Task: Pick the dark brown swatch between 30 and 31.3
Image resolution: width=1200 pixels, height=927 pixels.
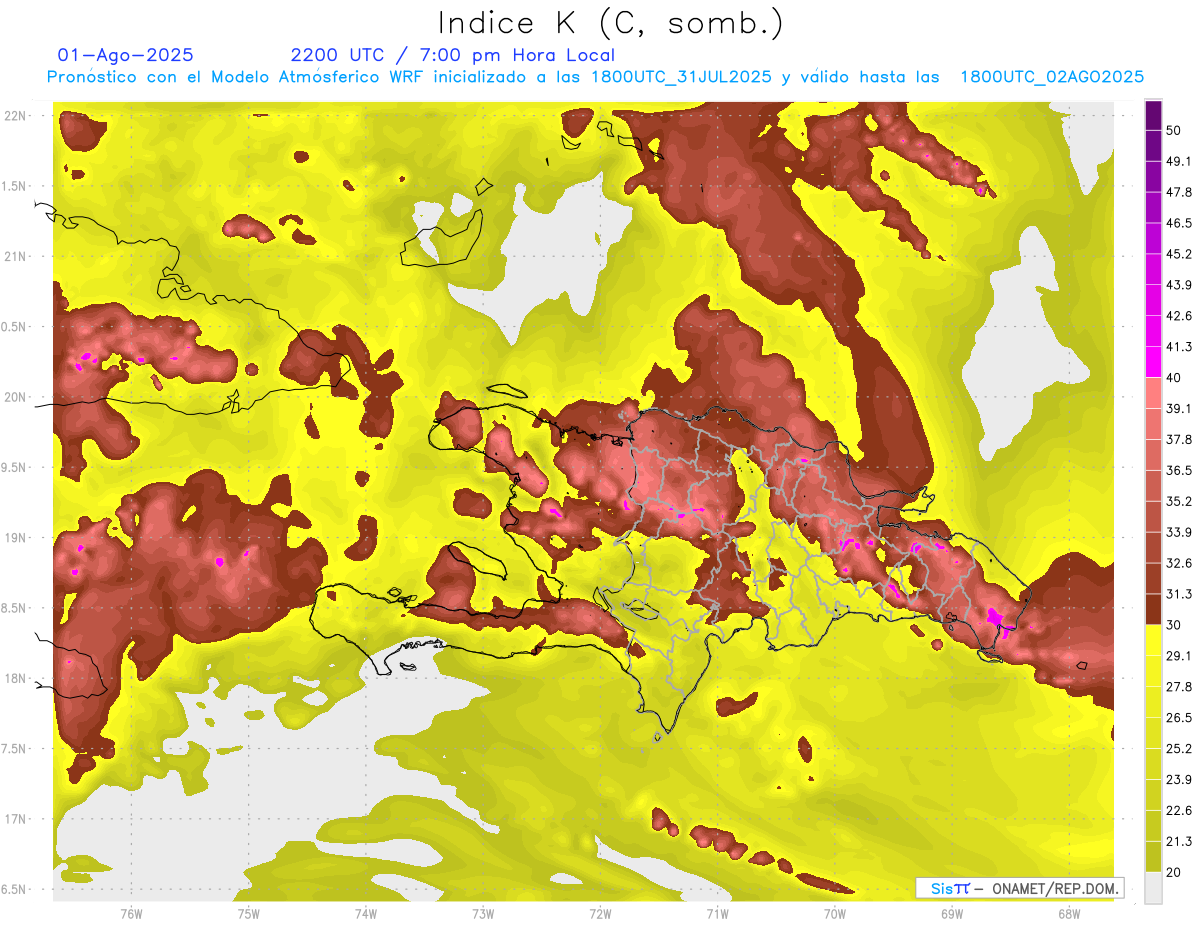Action: tap(1153, 609)
